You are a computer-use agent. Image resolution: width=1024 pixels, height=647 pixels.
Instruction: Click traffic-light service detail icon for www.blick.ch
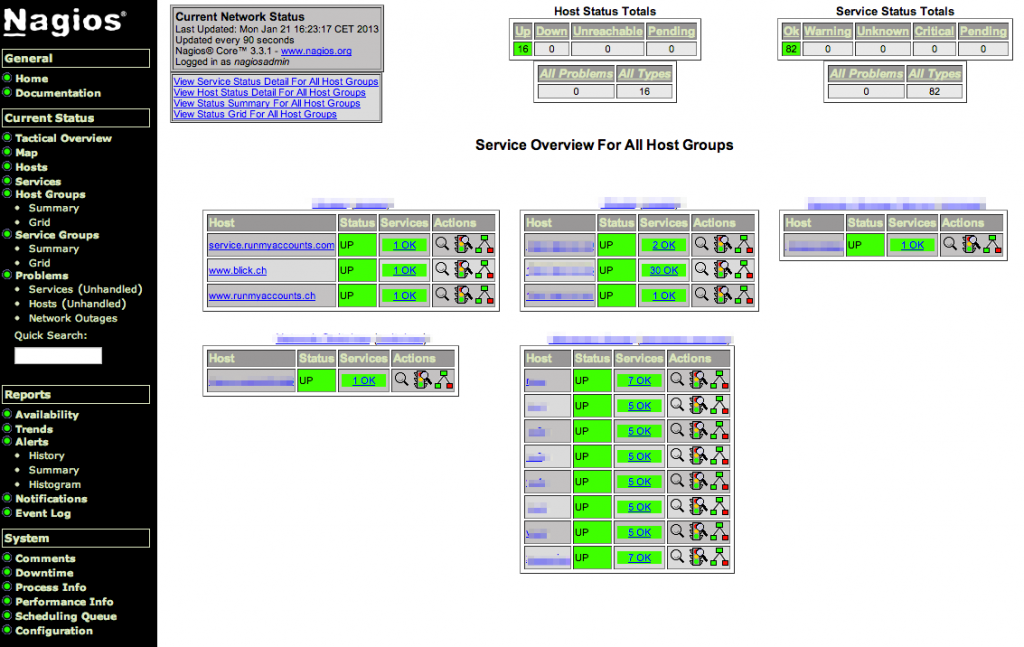point(463,270)
